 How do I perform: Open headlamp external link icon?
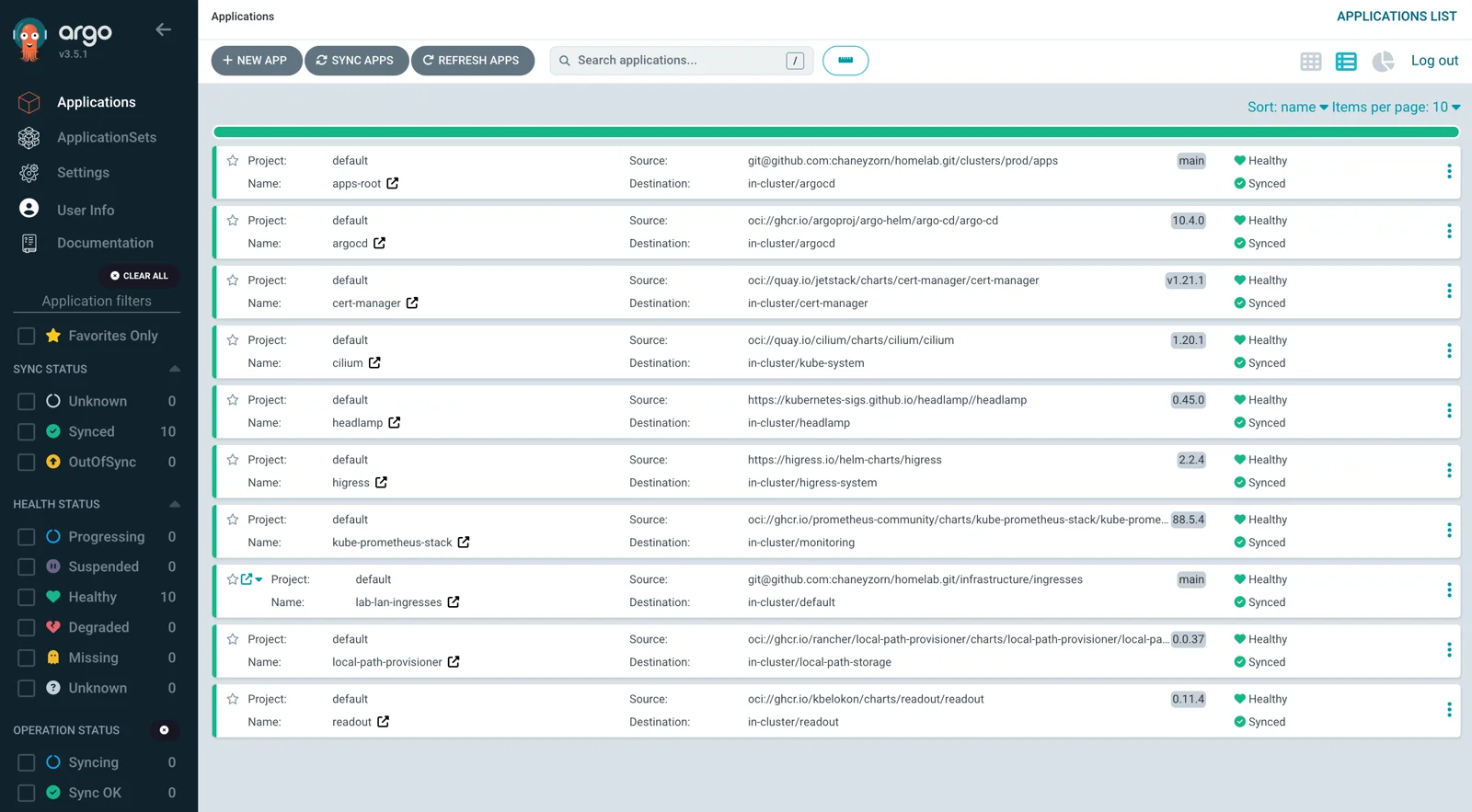[394, 422]
